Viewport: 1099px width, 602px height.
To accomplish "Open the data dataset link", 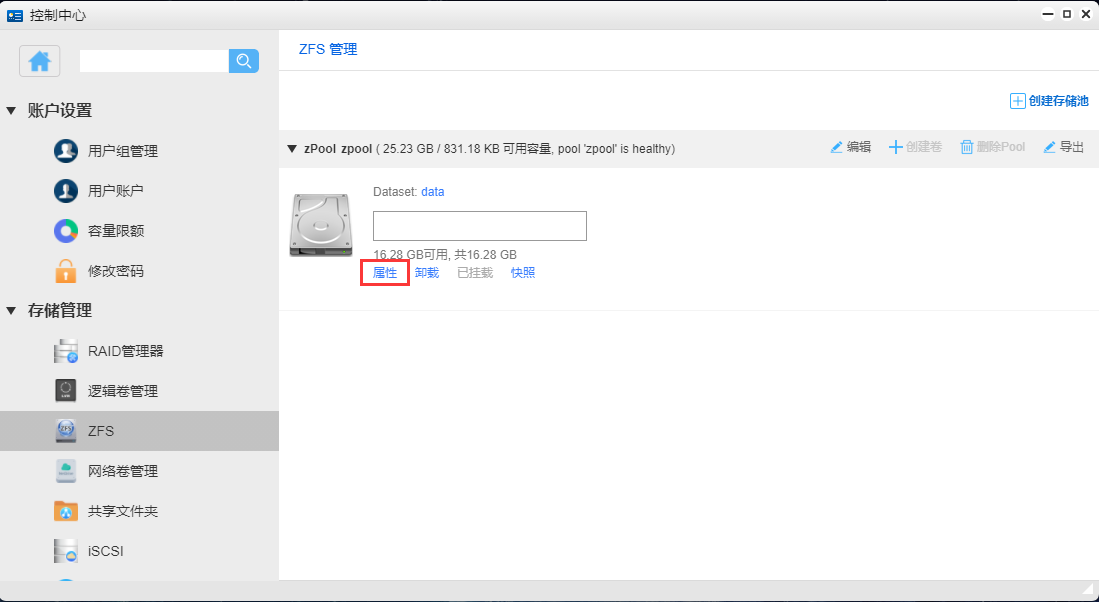I will [432, 191].
